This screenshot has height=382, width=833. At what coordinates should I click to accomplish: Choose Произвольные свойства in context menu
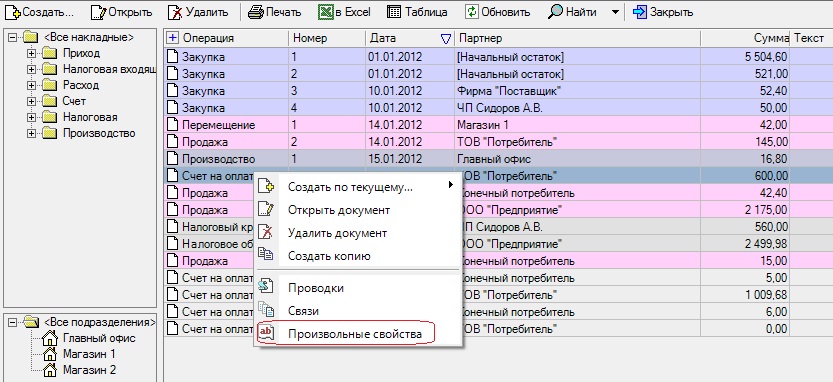(357, 334)
